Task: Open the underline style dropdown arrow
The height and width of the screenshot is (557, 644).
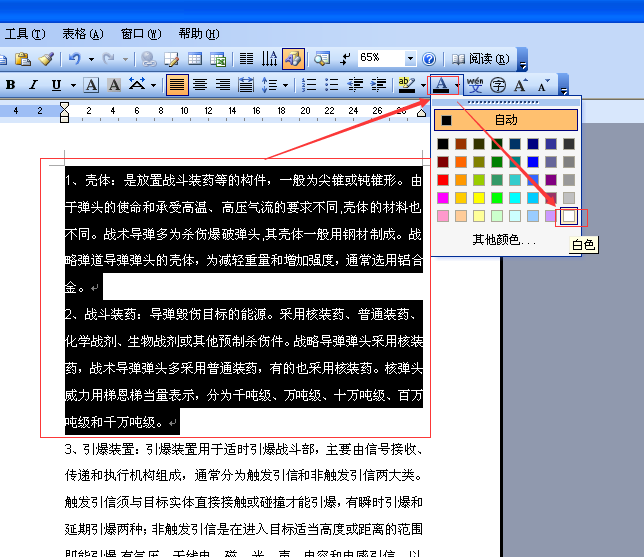Action: (x=73, y=85)
